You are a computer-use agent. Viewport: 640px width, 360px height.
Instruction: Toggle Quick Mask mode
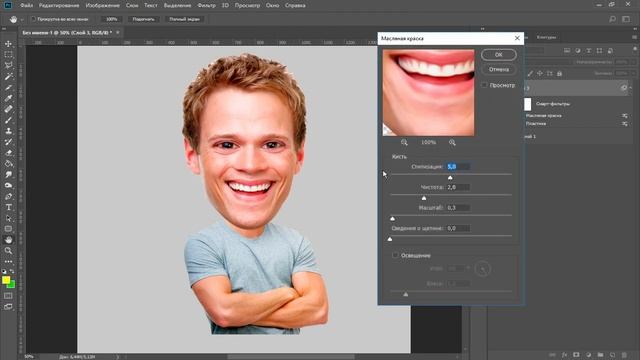[x=8, y=296]
